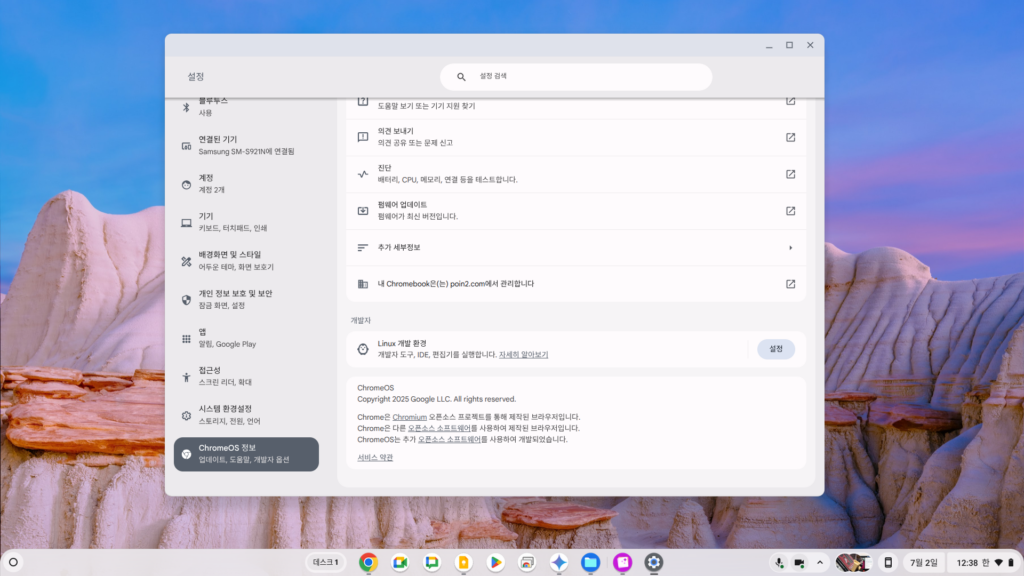The image size is (1024, 576).
Task: Expand the tray with the up chevron
Action: [x=820, y=562]
